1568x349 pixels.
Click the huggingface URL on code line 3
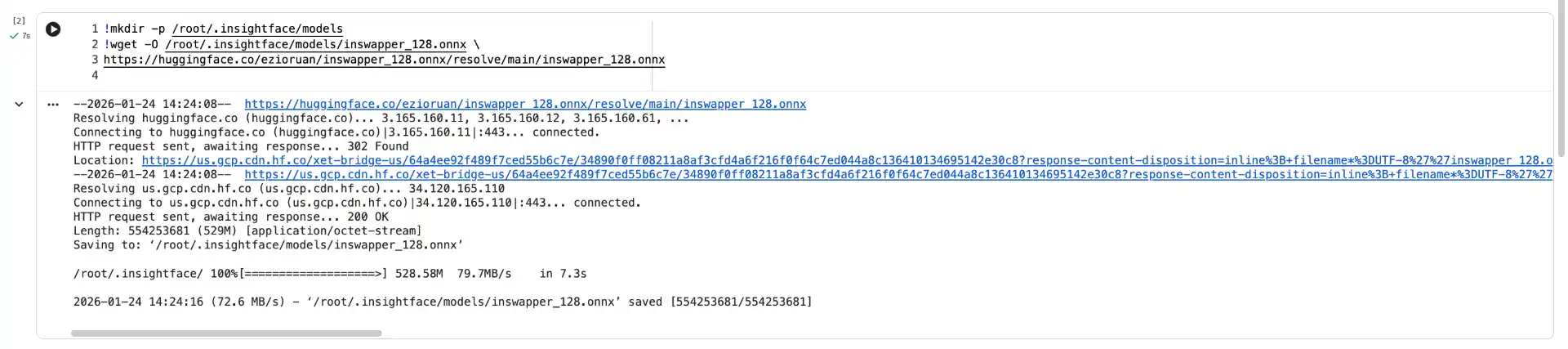pyautogui.click(x=384, y=60)
